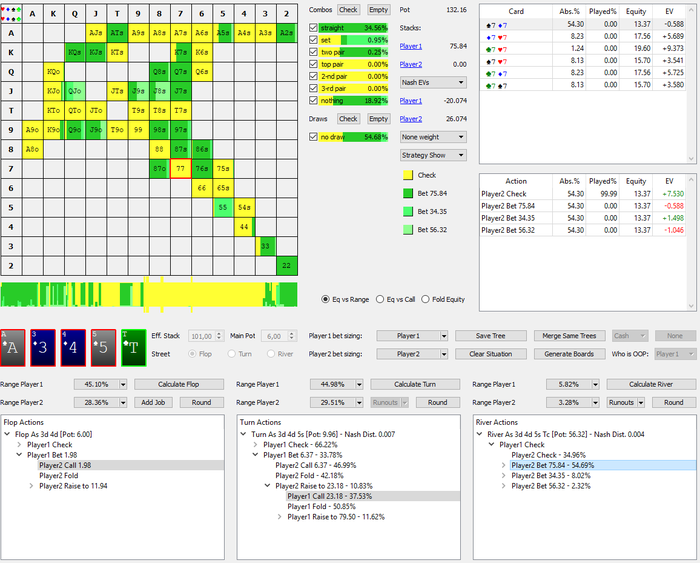The image size is (700, 563).
Task: Click the range strategy distribution bar
Action: (x=149, y=294)
